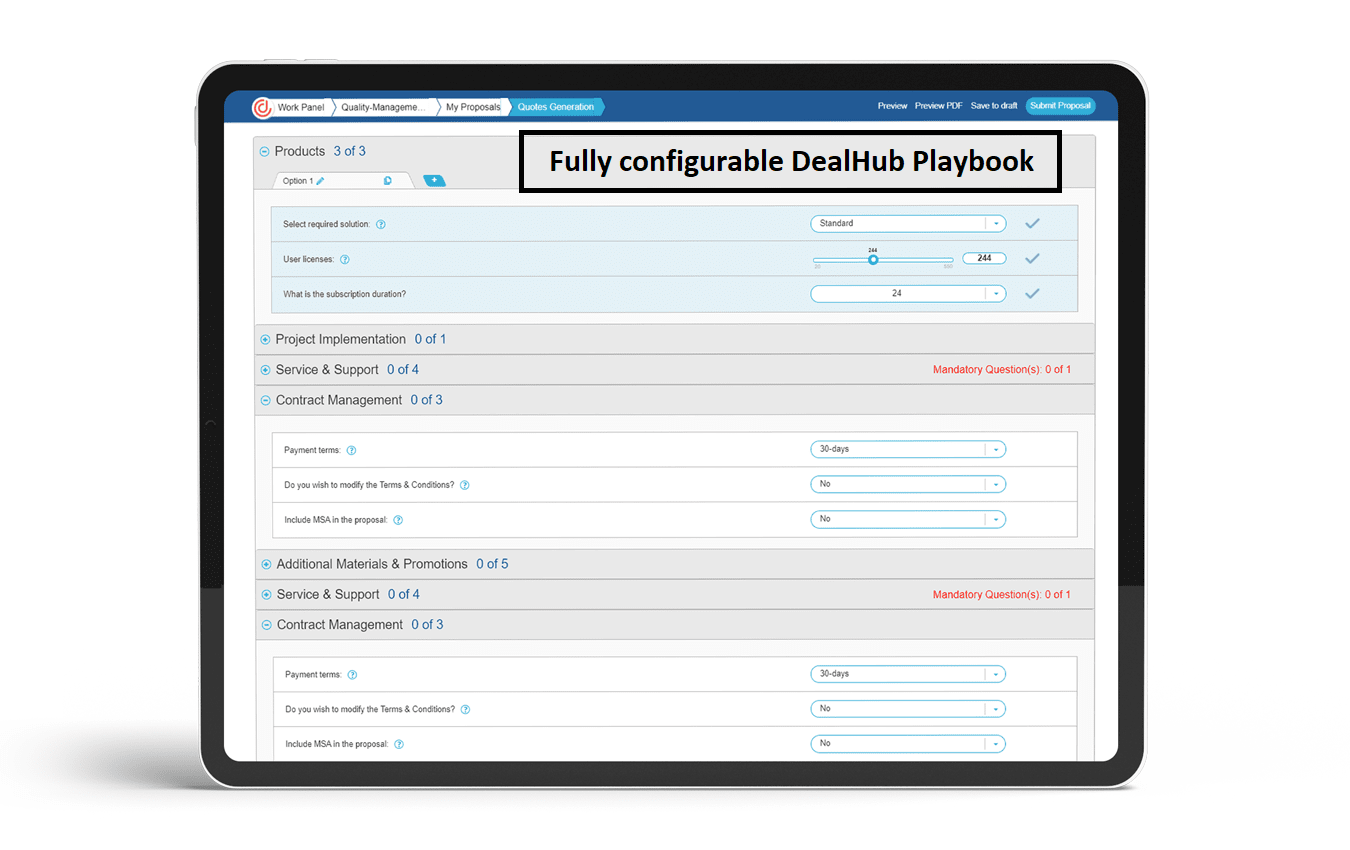The image size is (1350, 850).
Task: Open help for 'Include MSA in the proposal'
Action: pos(398,519)
